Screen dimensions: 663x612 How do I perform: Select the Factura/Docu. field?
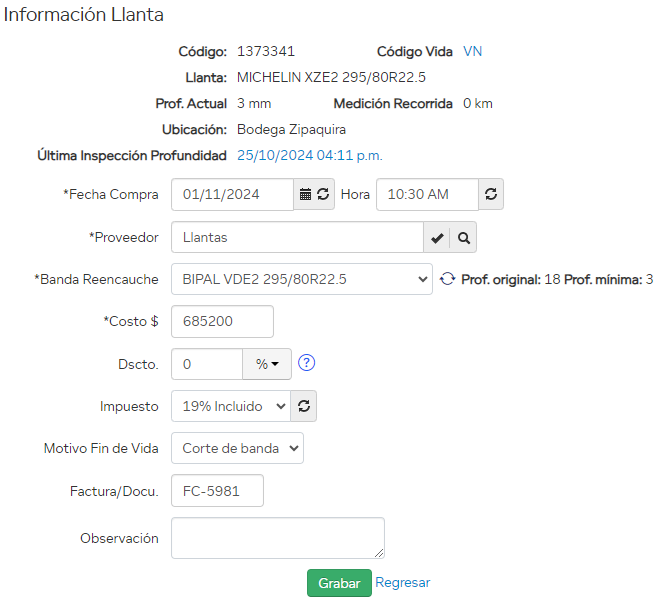click(x=217, y=490)
